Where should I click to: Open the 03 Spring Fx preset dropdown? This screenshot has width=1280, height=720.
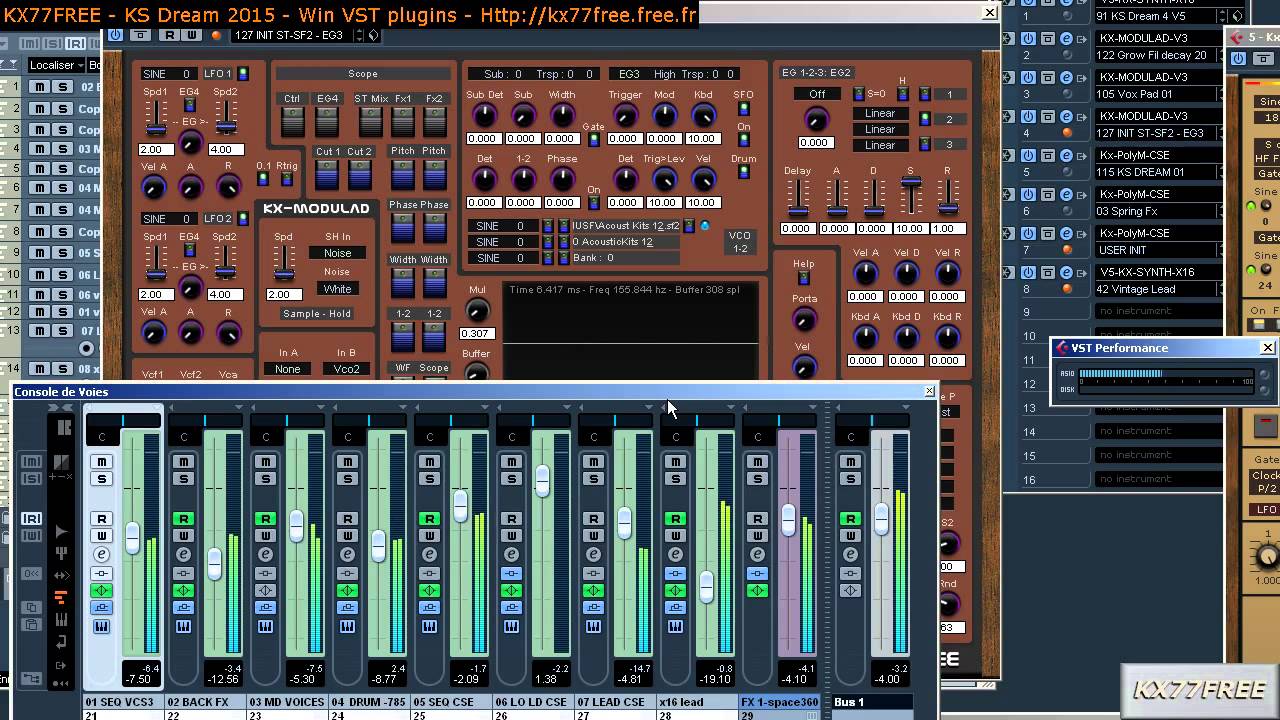pos(1157,211)
